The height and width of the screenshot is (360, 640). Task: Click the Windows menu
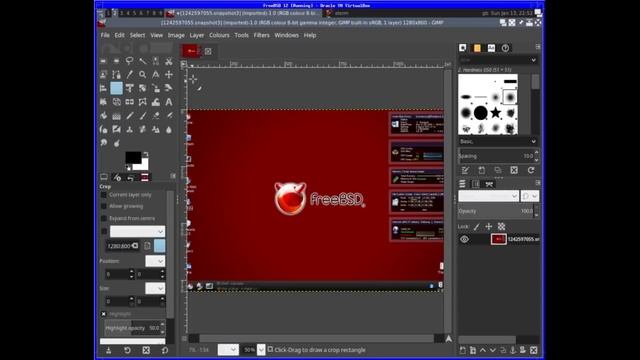pyautogui.click(x=287, y=36)
